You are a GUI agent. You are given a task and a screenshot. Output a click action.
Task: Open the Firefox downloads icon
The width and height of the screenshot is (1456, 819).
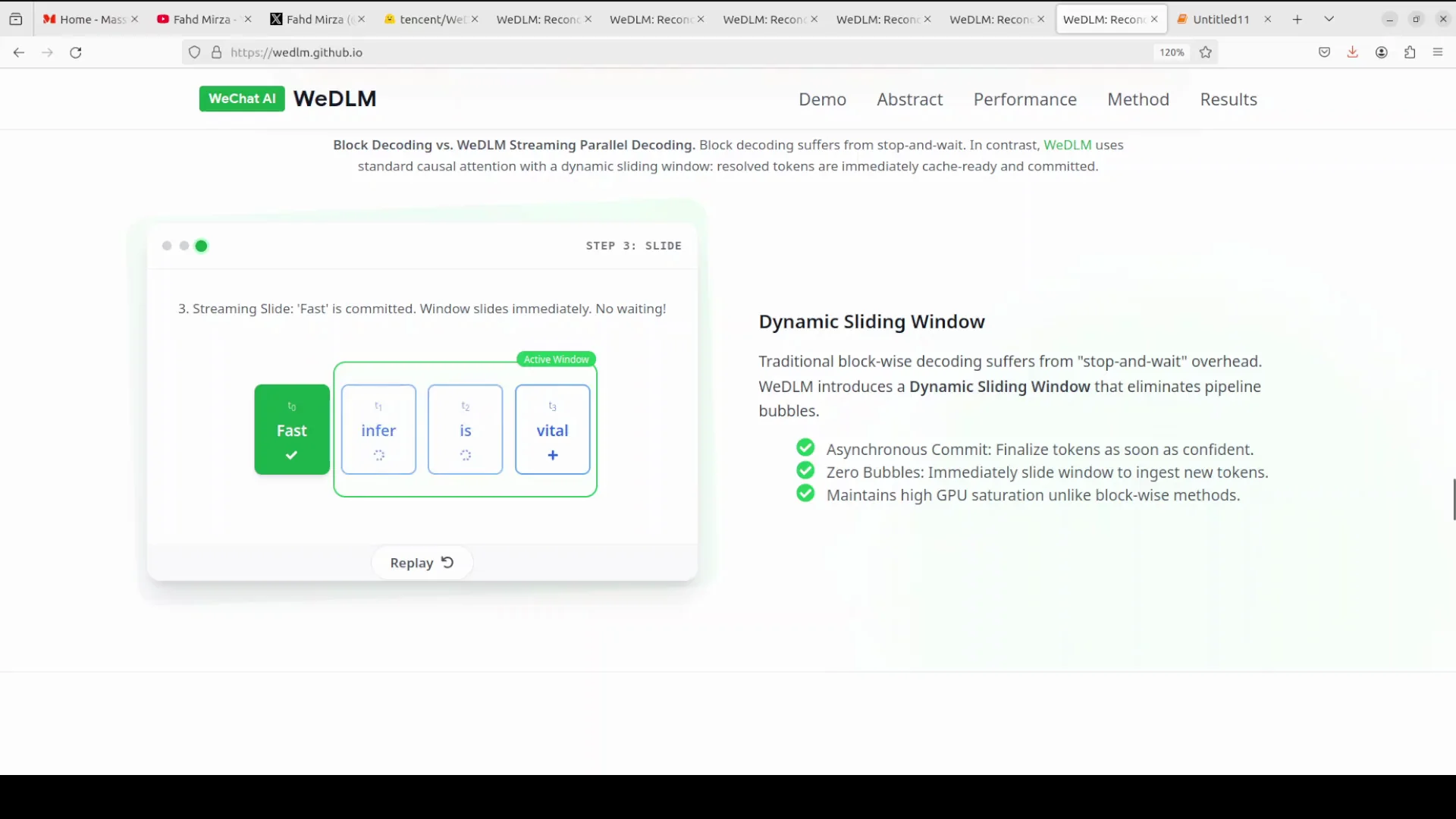click(x=1352, y=52)
